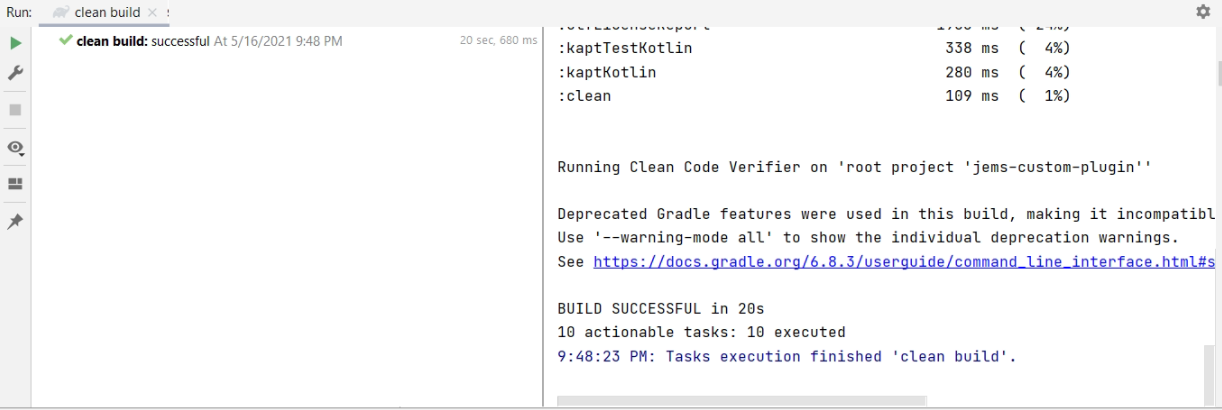Select 'clean build: successful' tree node
The image size is (1222, 410).
(143, 41)
